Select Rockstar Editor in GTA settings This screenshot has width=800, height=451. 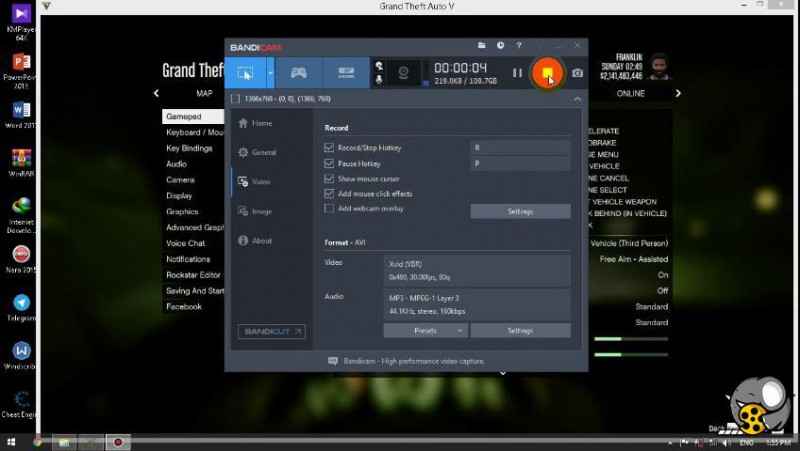pos(193,275)
